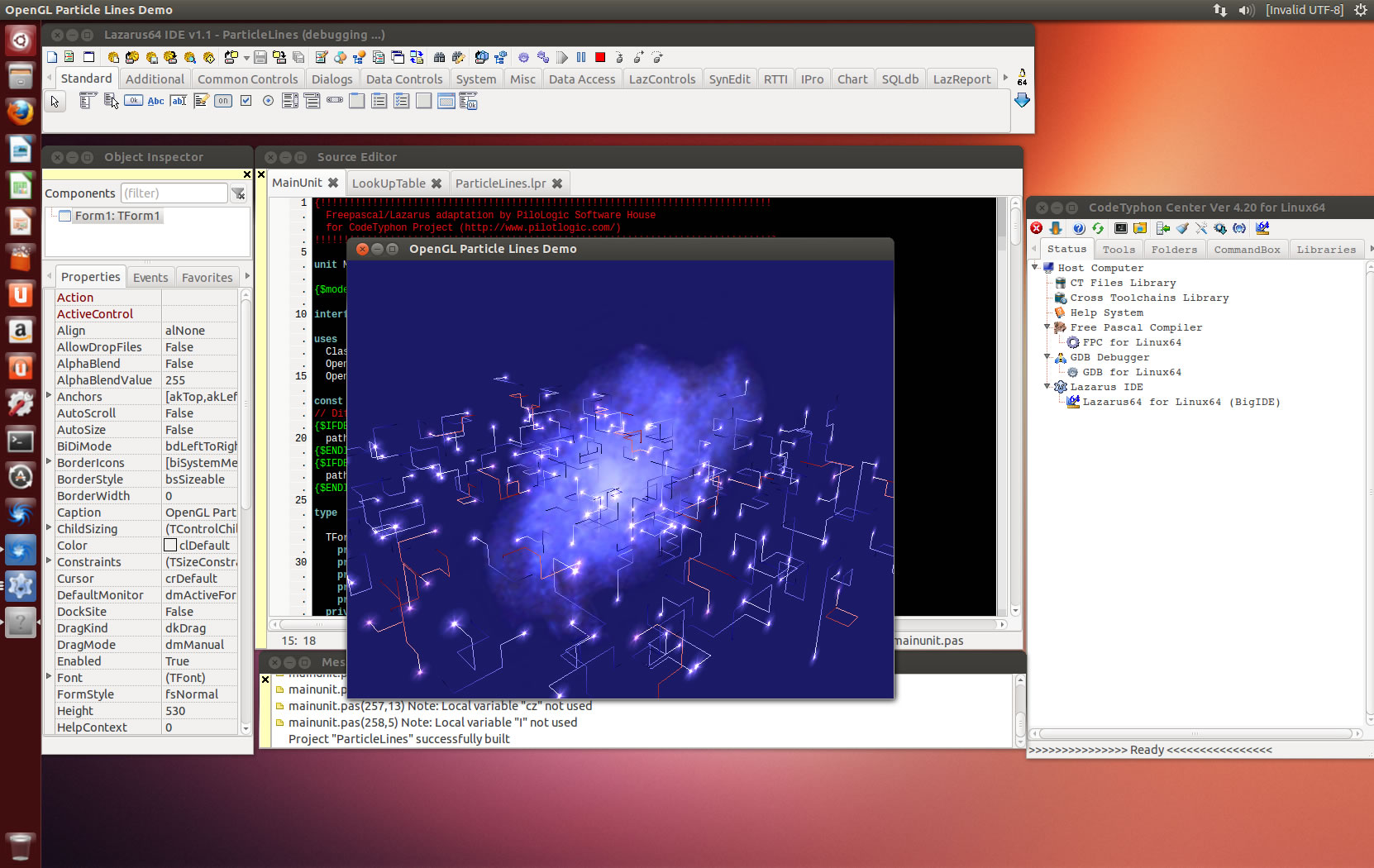Expand the Constraints property
The width and height of the screenshot is (1374, 868).
pyautogui.click(x=49, y=561)
